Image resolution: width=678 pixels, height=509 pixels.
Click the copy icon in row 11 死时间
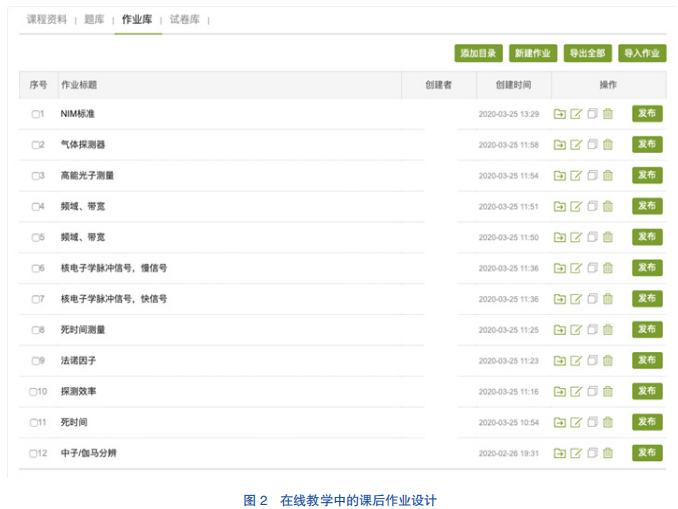592,422
